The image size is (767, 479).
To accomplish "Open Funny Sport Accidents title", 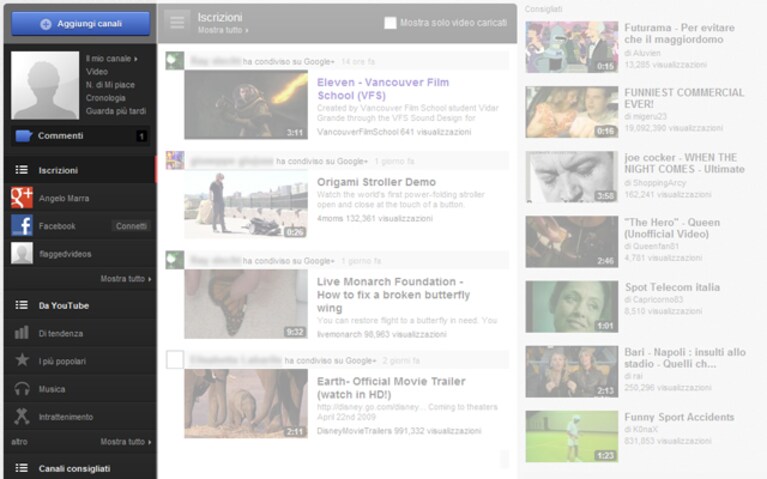I will click(x=679, y=417).
